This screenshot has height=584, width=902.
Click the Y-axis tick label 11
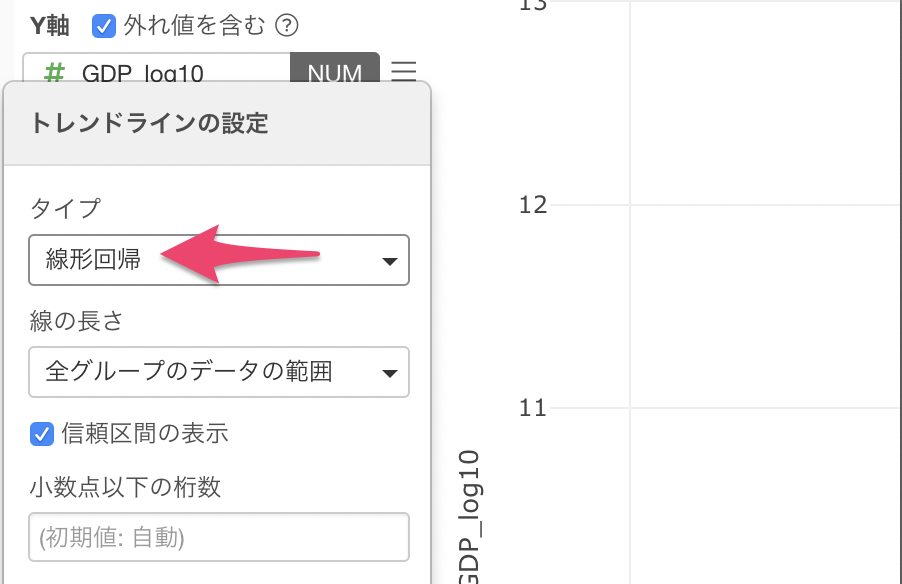(533, 408)
